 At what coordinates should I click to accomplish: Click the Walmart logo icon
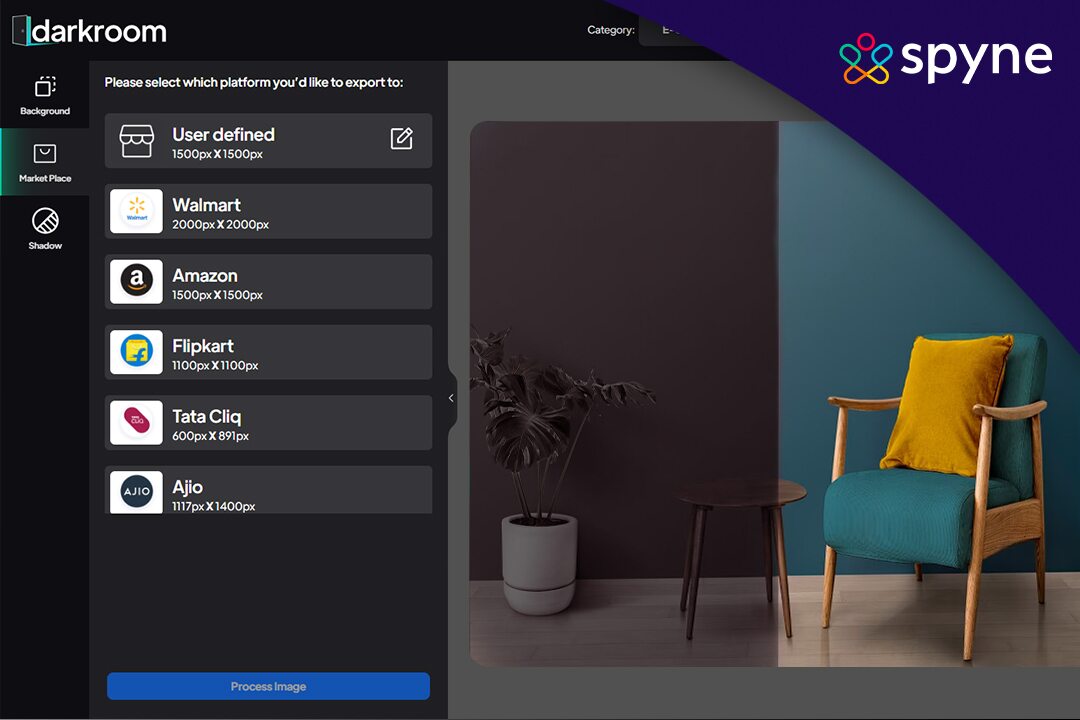[x=136, y=211]
